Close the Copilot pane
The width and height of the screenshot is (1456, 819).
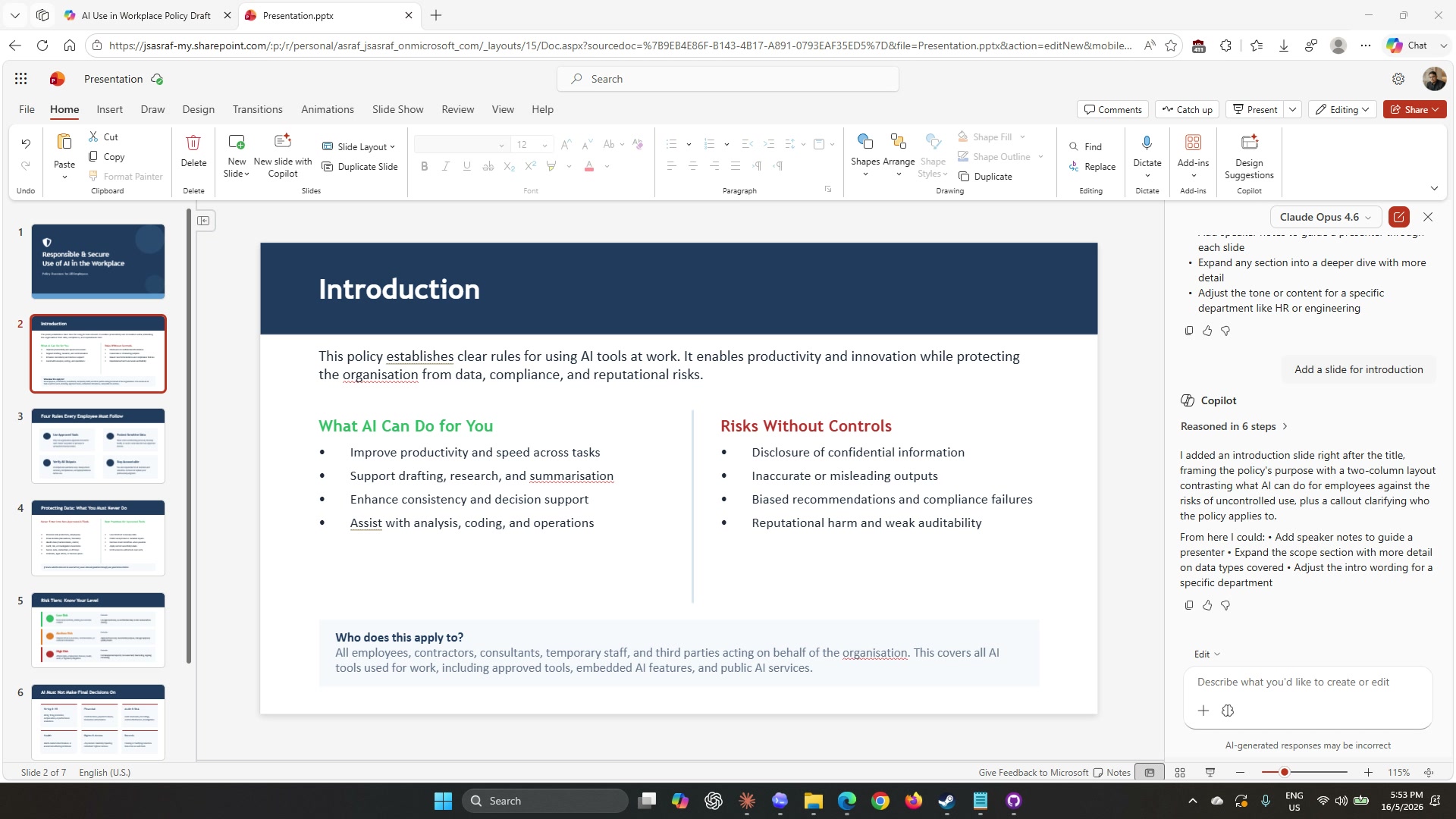pyautogui.click(x=1428, y=217)
